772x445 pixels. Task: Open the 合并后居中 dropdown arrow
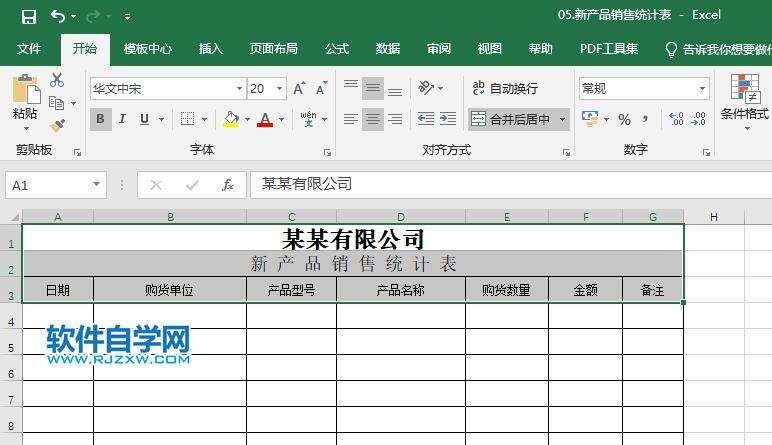(562, 119)
